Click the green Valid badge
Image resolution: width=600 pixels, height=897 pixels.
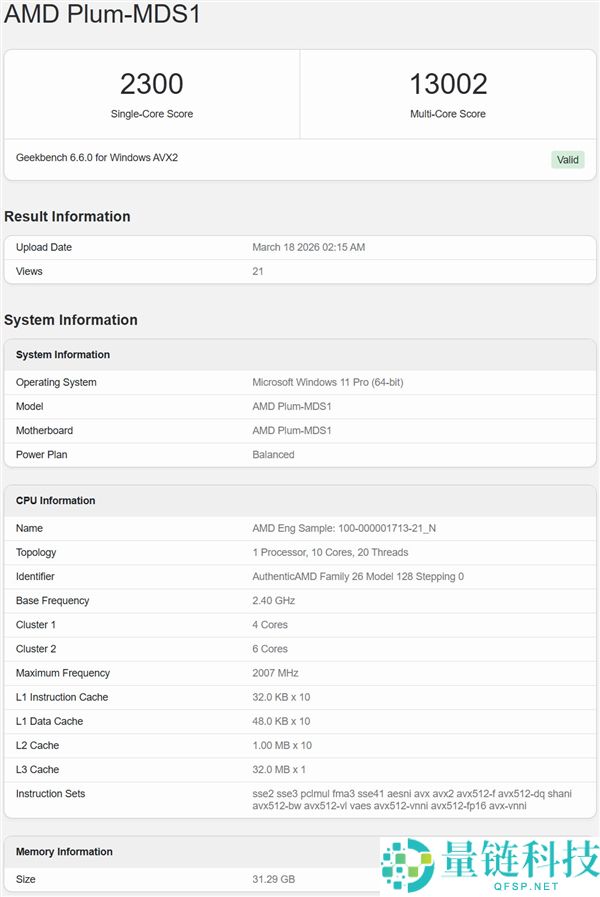coord(568,159)
